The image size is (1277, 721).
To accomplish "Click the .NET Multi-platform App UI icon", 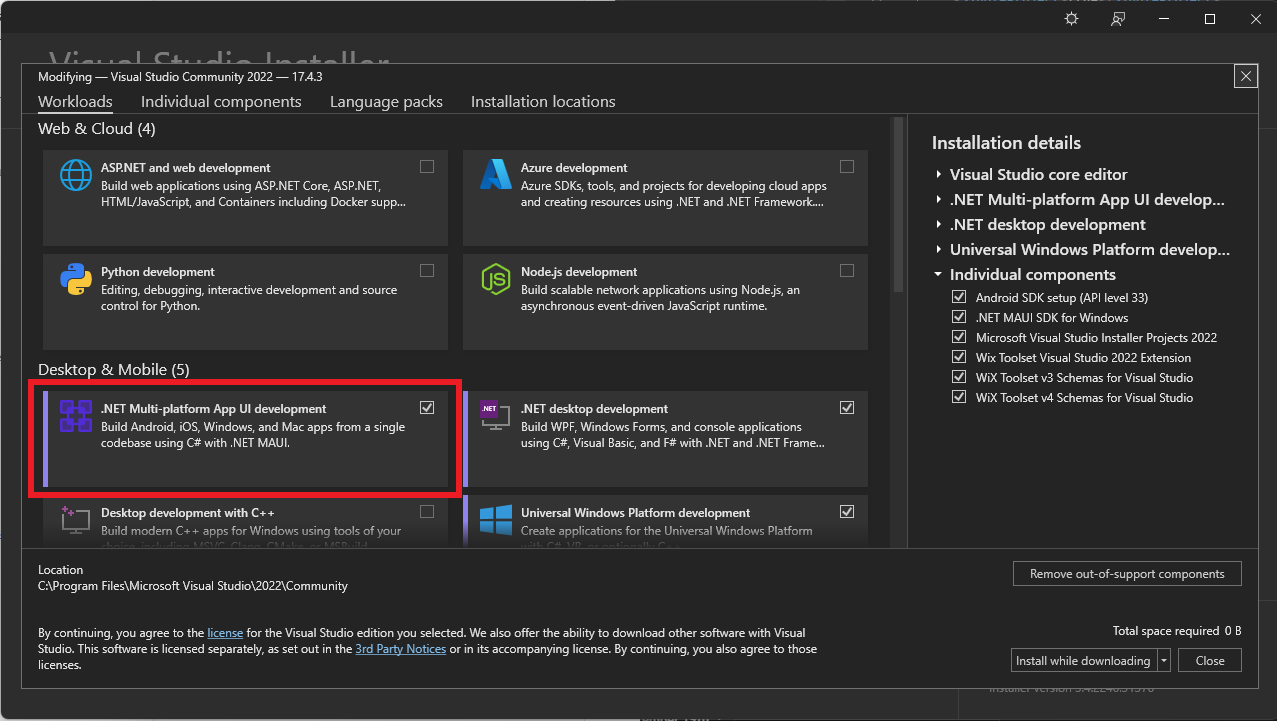I will coord(76,416).
